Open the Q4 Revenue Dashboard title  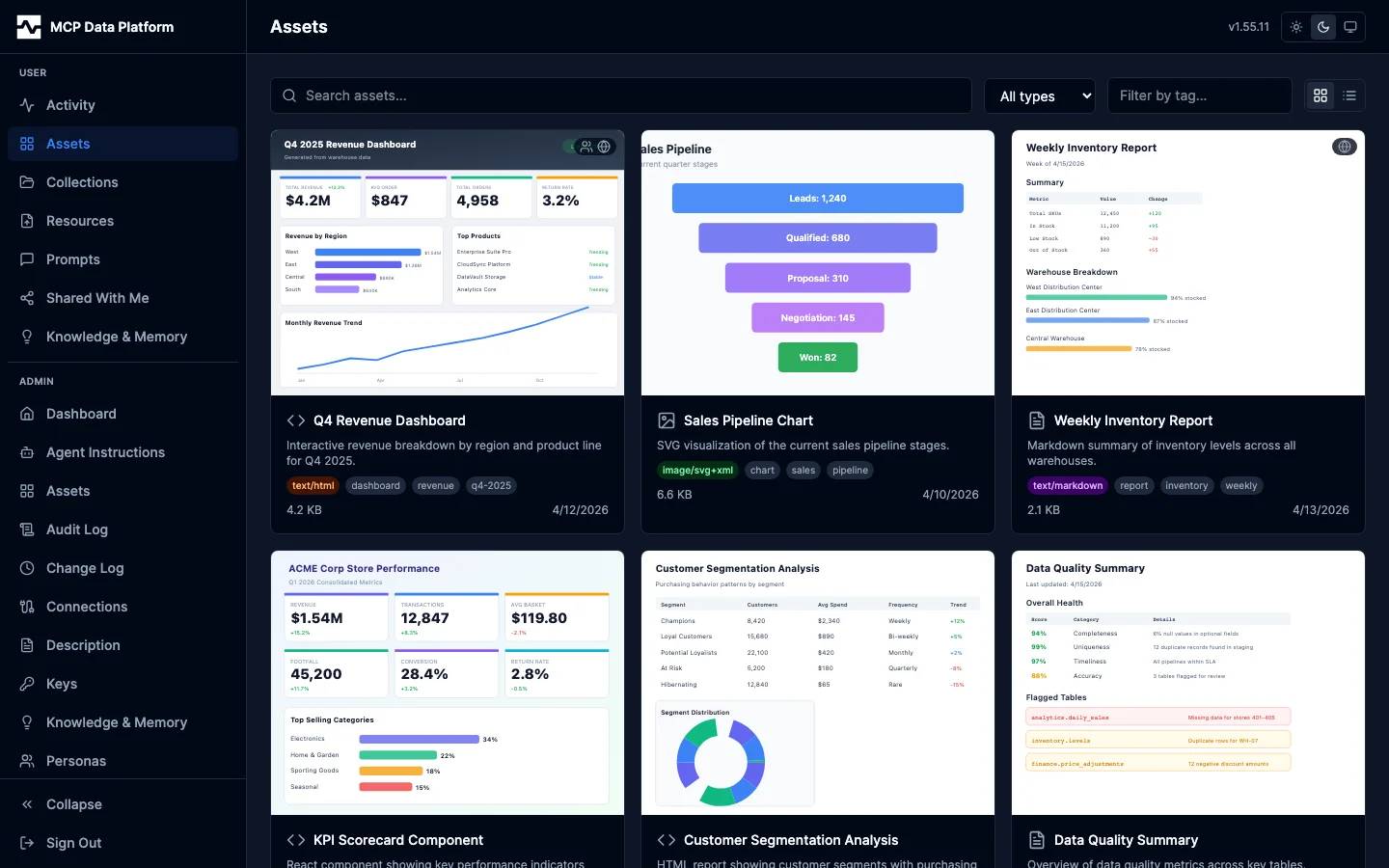coord(389,420)
